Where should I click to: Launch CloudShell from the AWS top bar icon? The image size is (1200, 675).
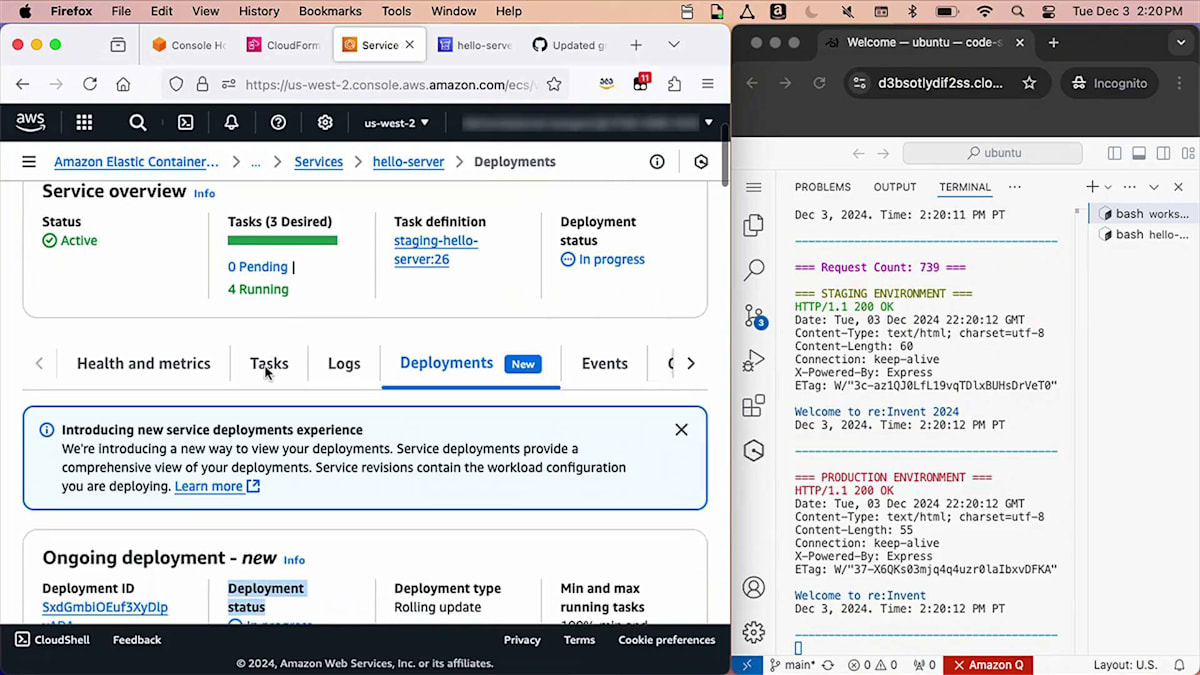[186, 122]
